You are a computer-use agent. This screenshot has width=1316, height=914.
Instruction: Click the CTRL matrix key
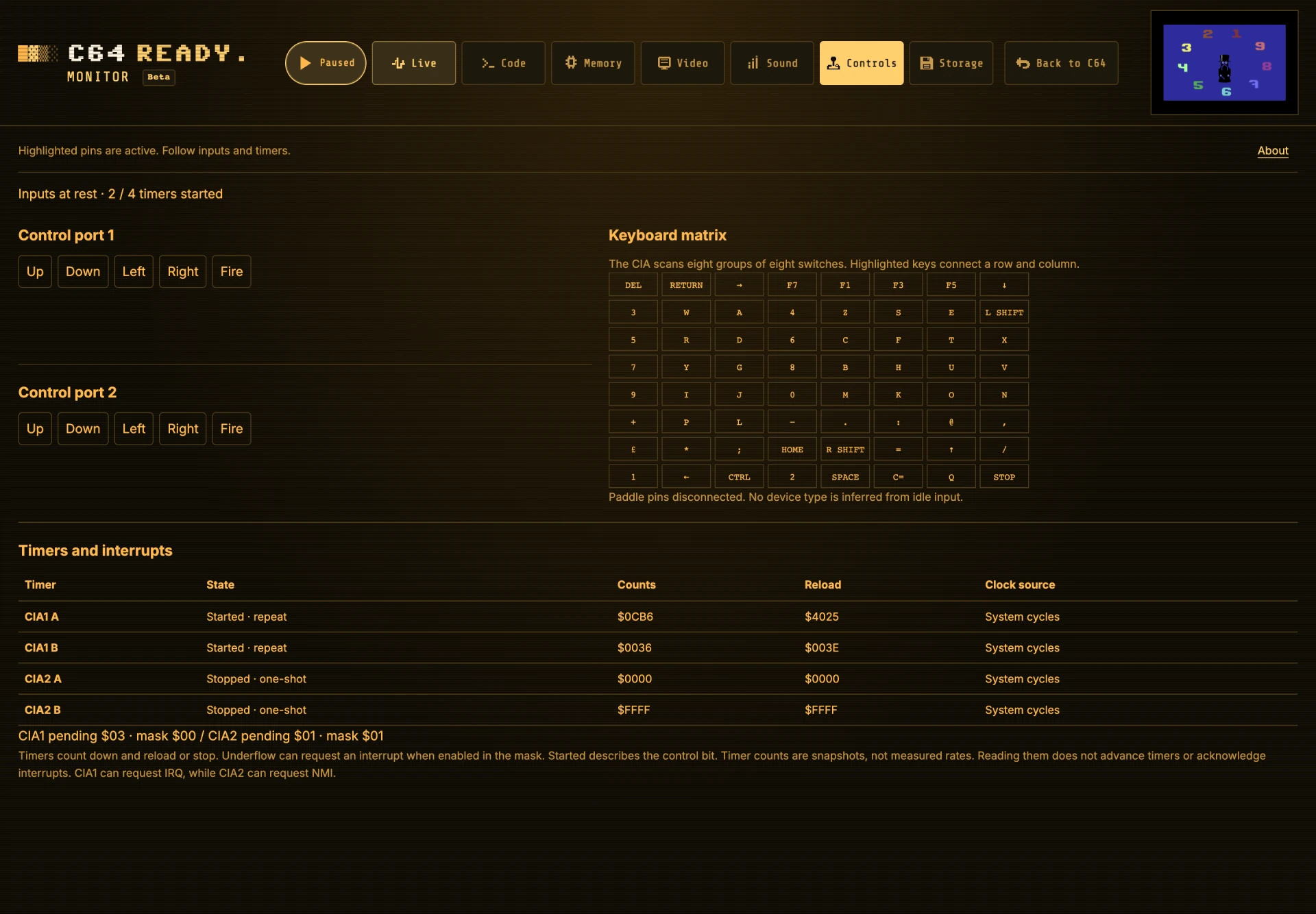[739, 477]
